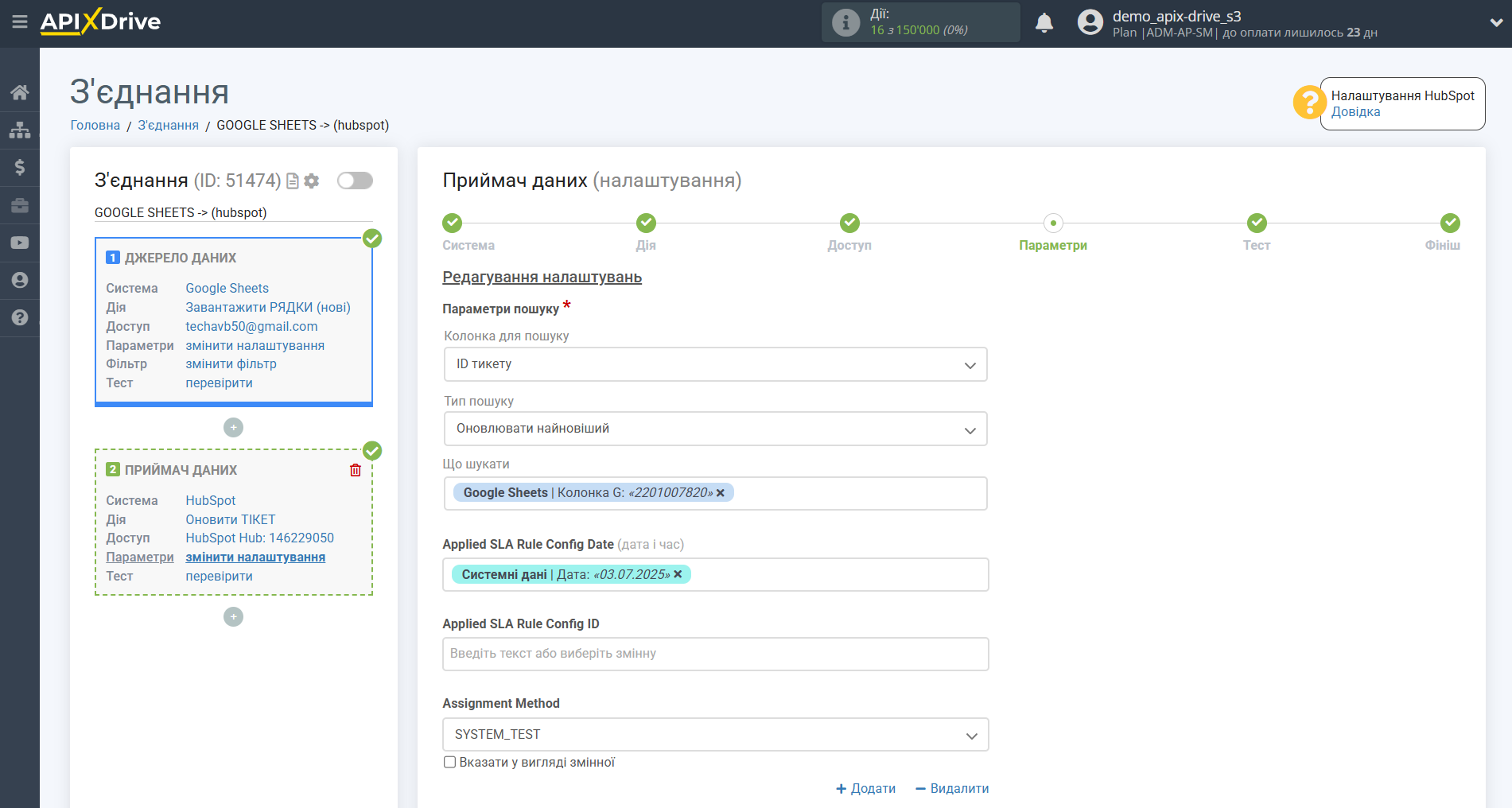
Task: Add a step between source and receiver
Action: pos(233,428)
